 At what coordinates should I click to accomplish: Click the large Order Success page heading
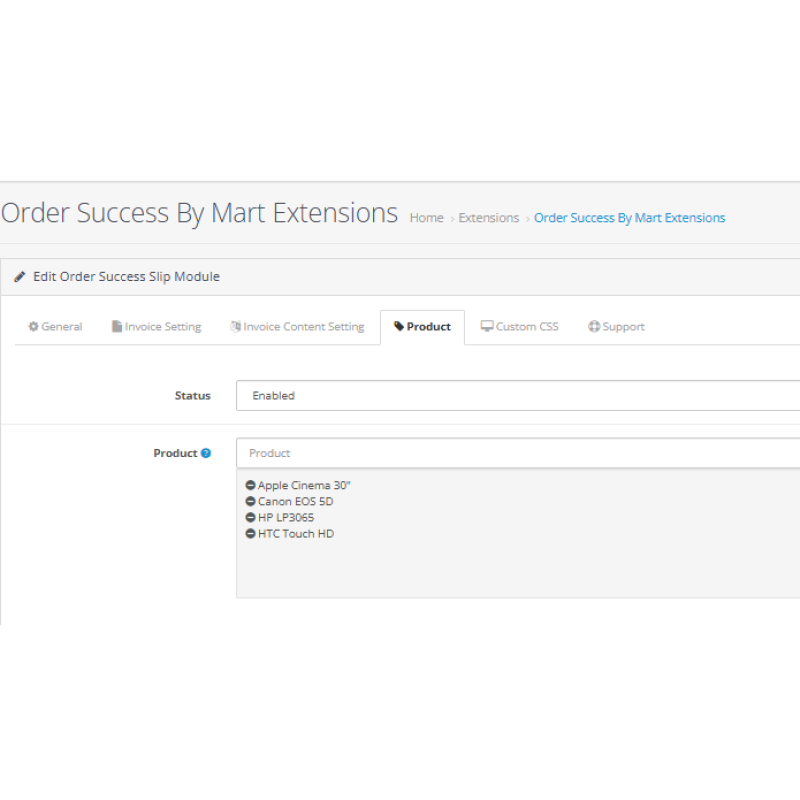click(x=199, y=213)
